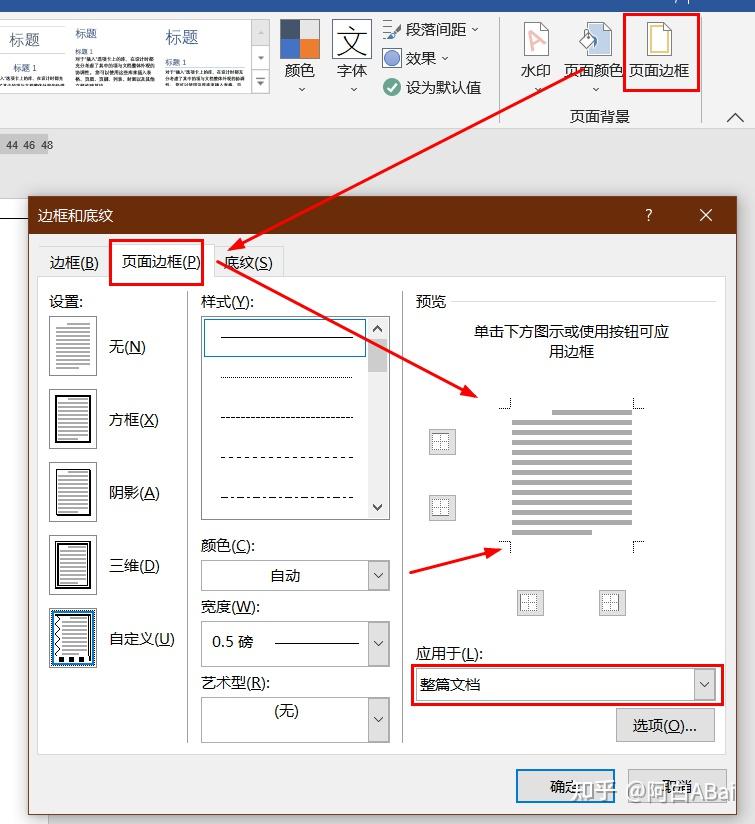This screenshot has width=755, height=824.
Task: Toggle bottom border button in preview
Action: tap(442, 508)
